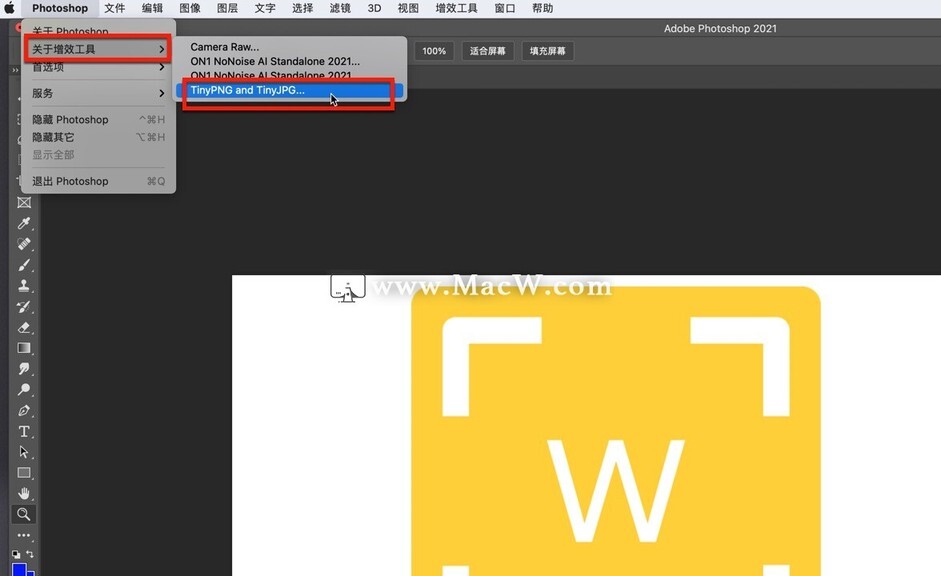Choose 隐藏 Photoshop from the menu
The height and width of the screenshot is (576, 941).
tap(98, 119)
